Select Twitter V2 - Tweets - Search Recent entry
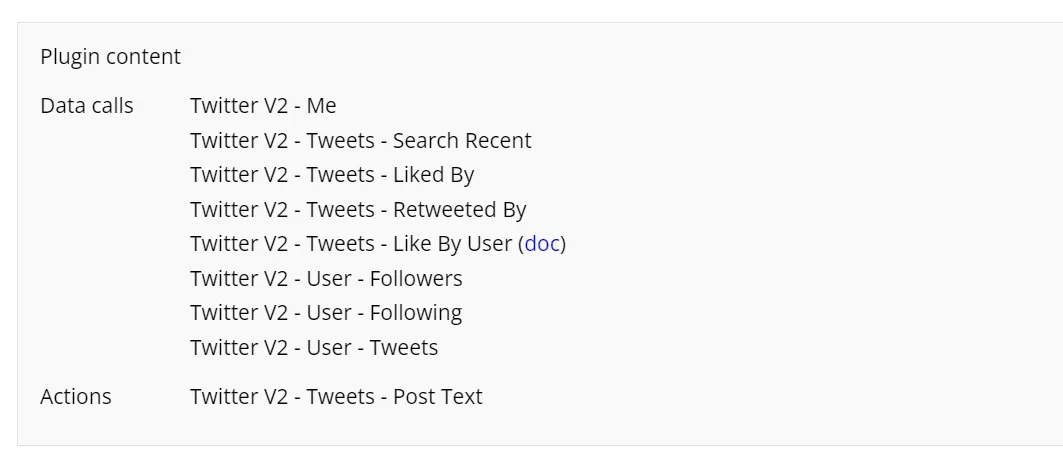 tap(361, 140)
